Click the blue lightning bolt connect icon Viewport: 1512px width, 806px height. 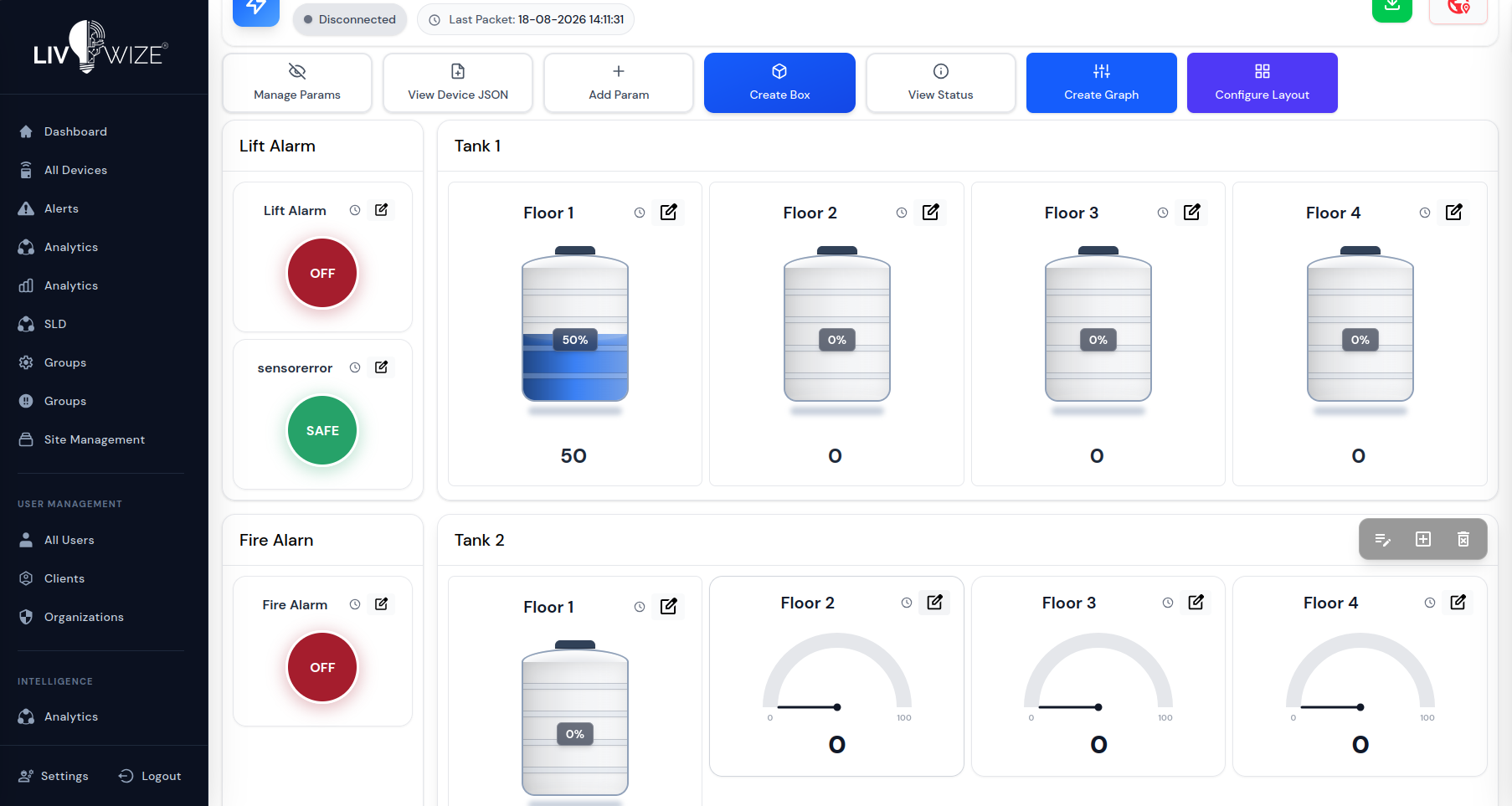click(256, 10)
